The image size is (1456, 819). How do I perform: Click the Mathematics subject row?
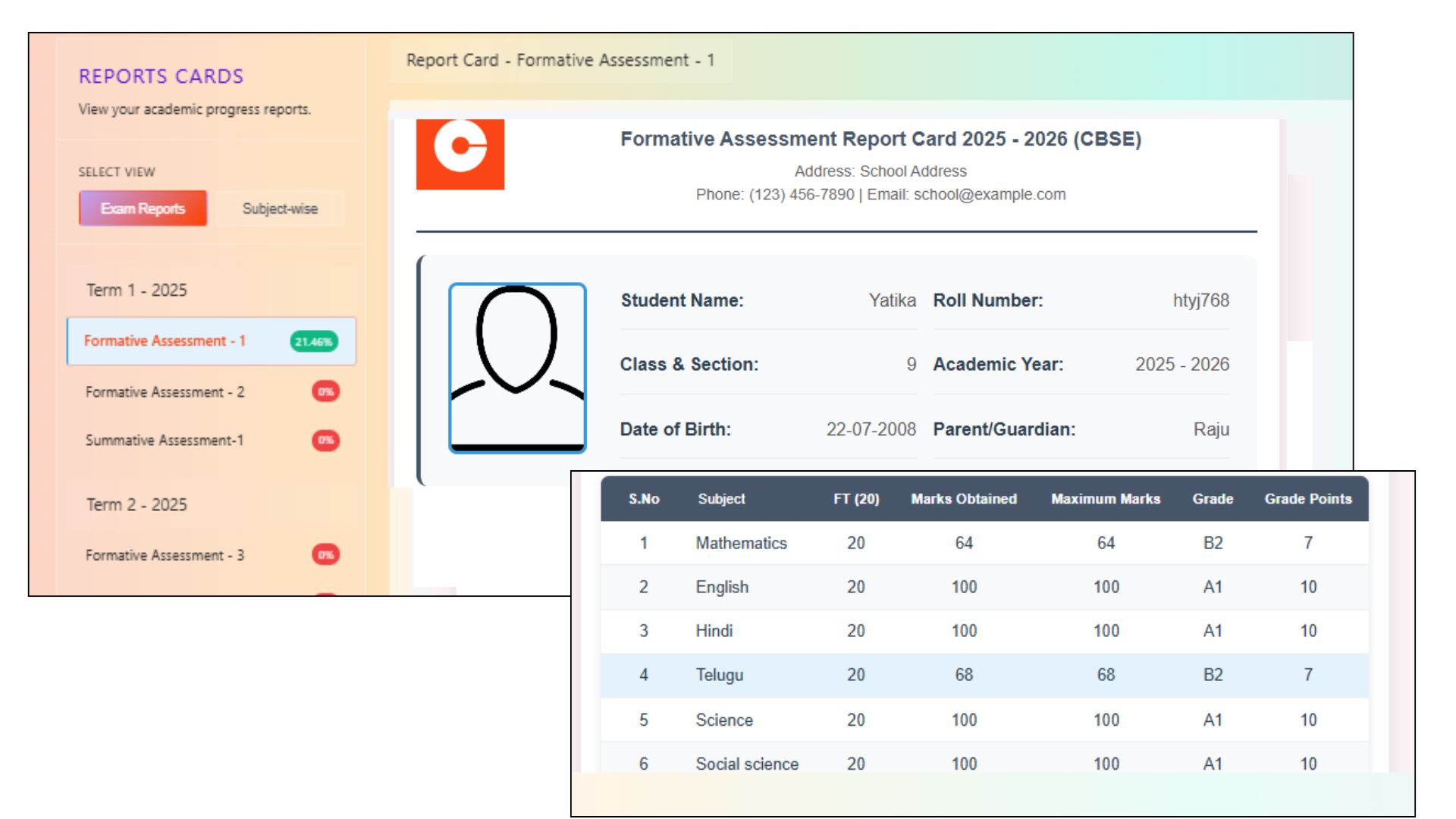click(741, 543)
